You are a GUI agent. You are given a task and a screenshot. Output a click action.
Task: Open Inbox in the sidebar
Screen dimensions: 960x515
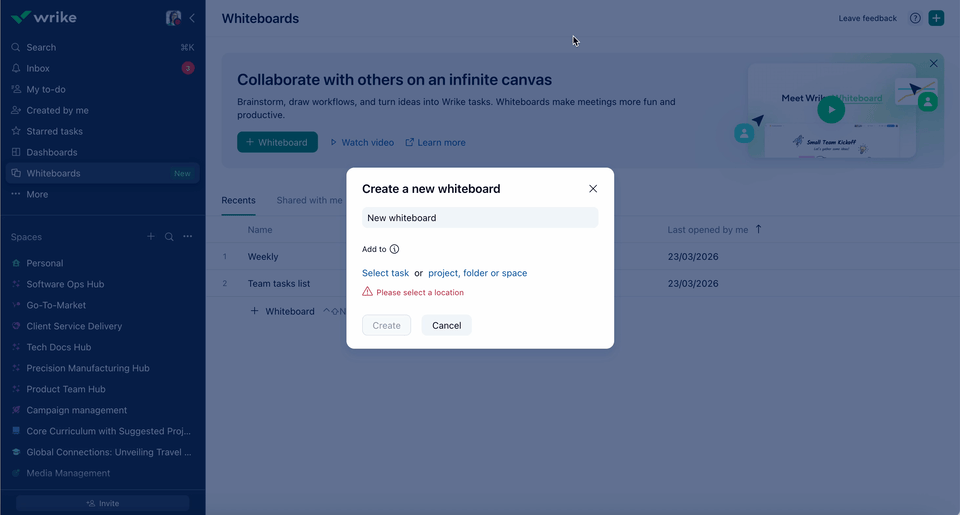point(38,68)
